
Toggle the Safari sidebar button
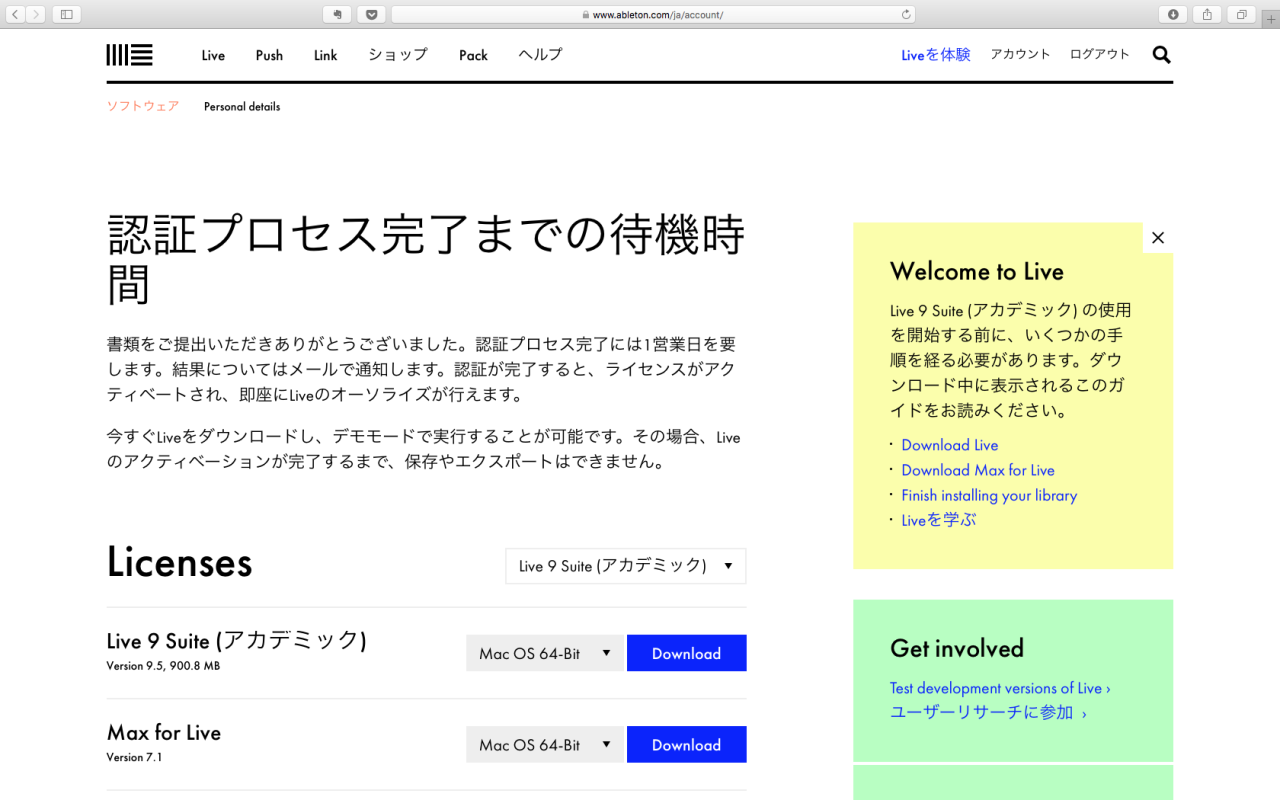pyautogui.click(x=67, y=14)
